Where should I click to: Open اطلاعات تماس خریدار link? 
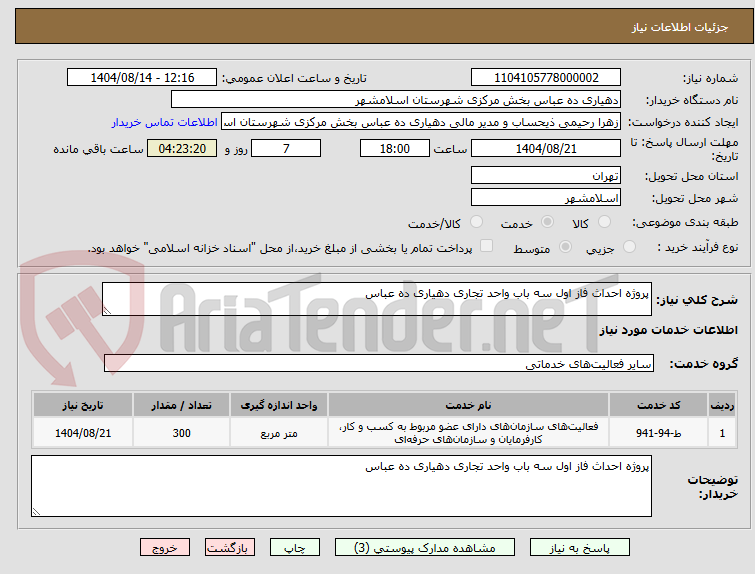165,122
